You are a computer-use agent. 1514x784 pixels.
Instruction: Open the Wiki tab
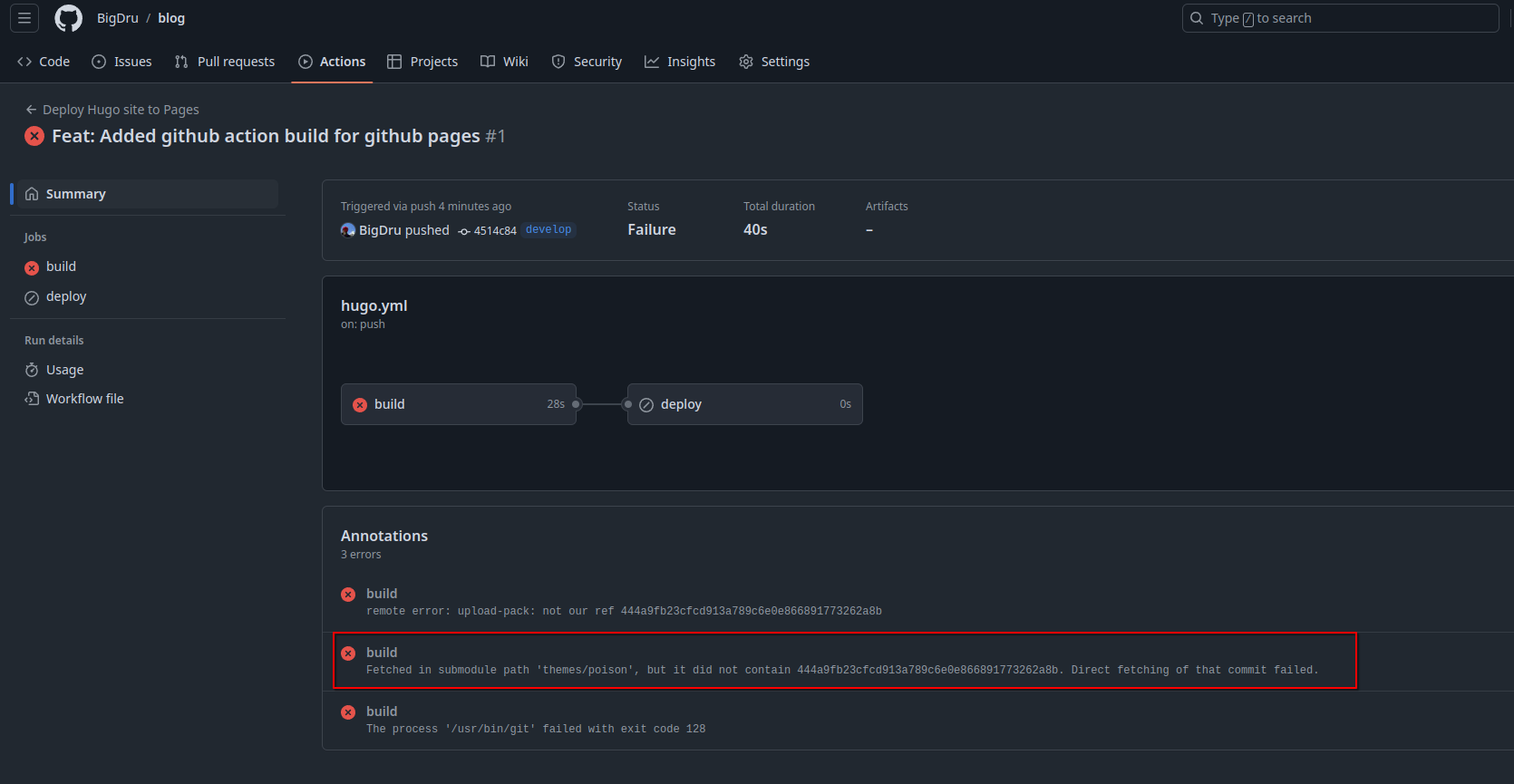click(x=504, y=62)
